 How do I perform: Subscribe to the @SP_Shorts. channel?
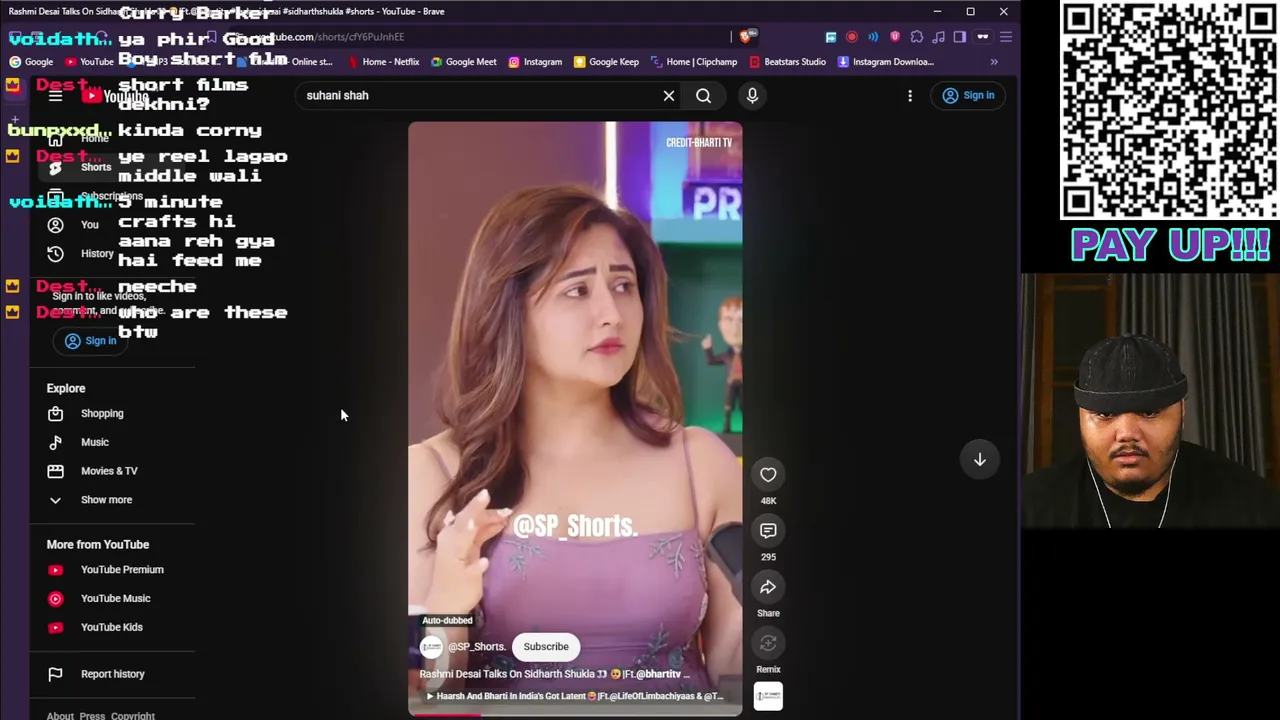546,646
